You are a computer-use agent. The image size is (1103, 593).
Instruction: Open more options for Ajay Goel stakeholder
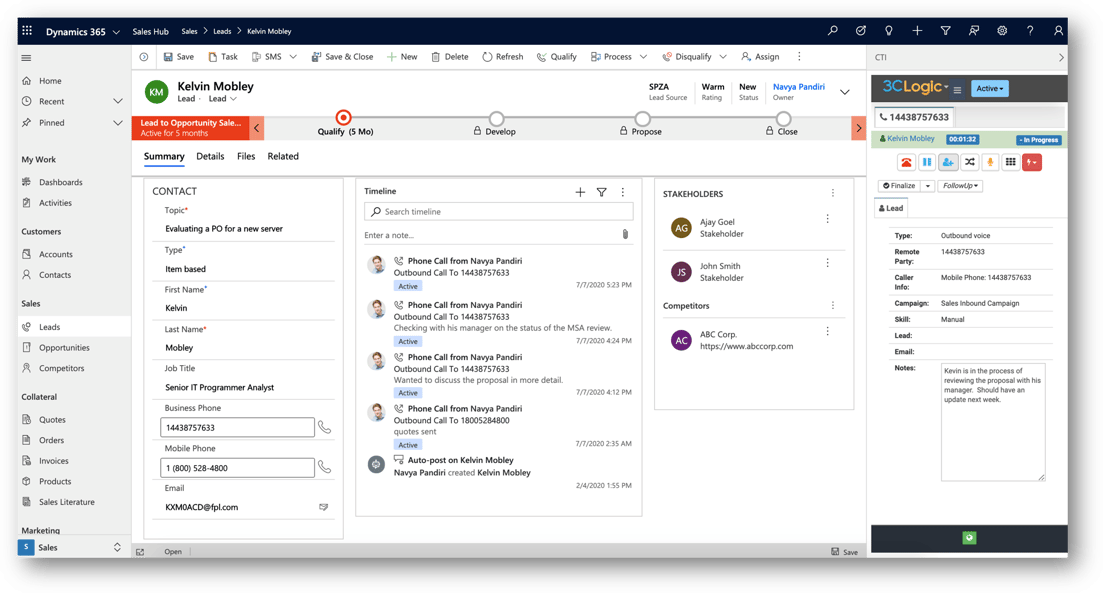[x=827, y=219]
